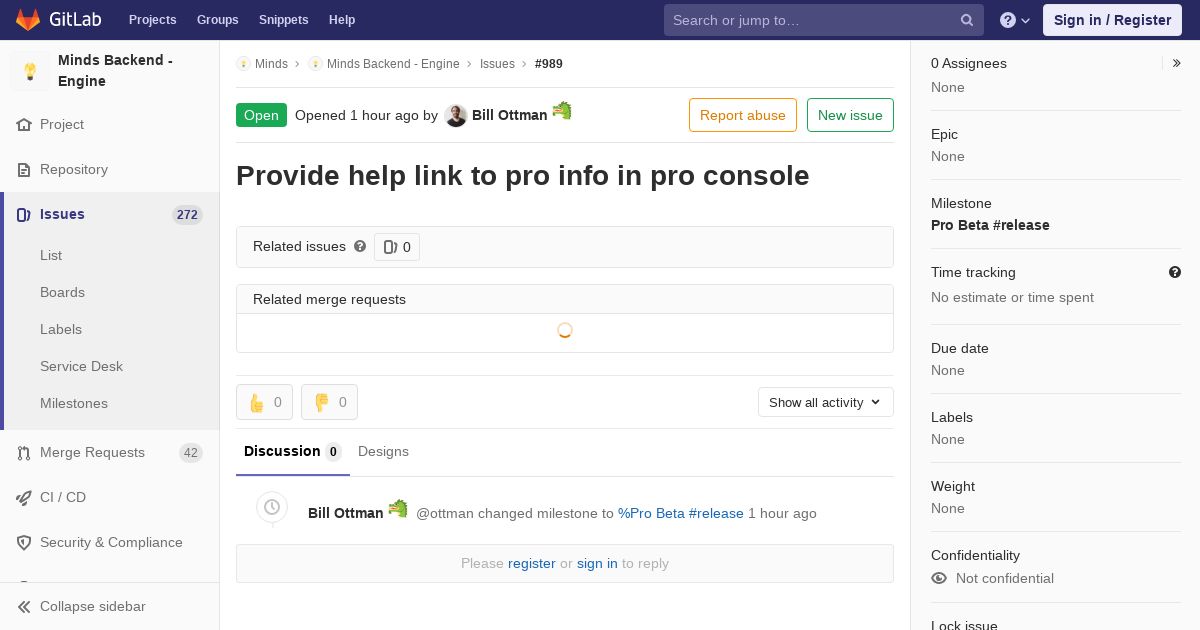This screenshot has height=630, width=1200.
Task: Click the Security & Compliance shield icon
Action: (x=24, y=543)
